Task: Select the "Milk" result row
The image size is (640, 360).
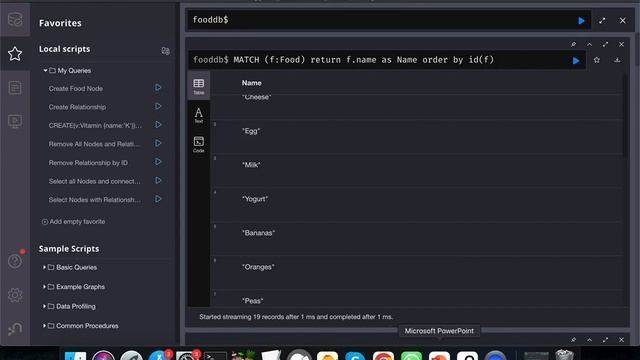Action: pos(416,171)
